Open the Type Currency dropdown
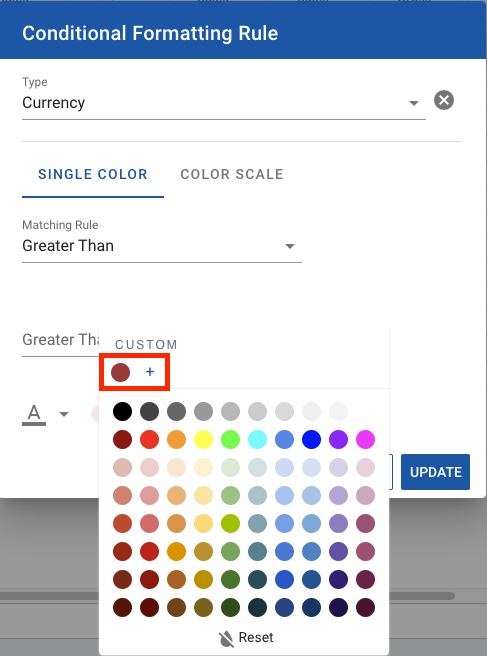 [x=224, y=102]
